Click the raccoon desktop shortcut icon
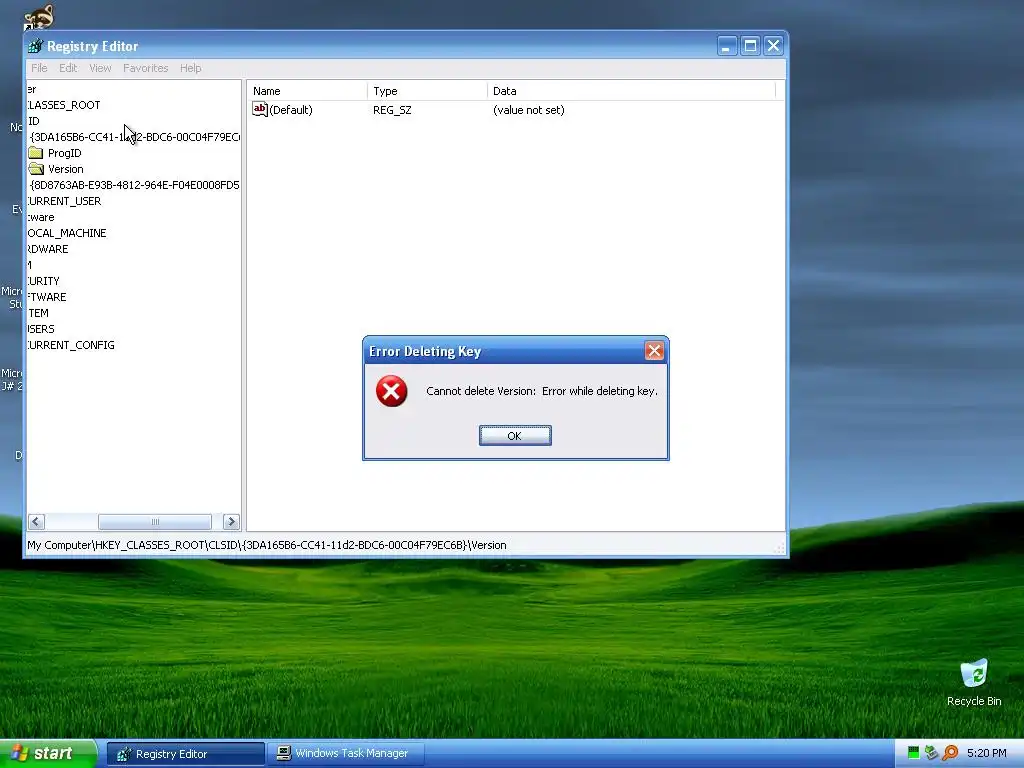1024x768 pixels. 39,17
